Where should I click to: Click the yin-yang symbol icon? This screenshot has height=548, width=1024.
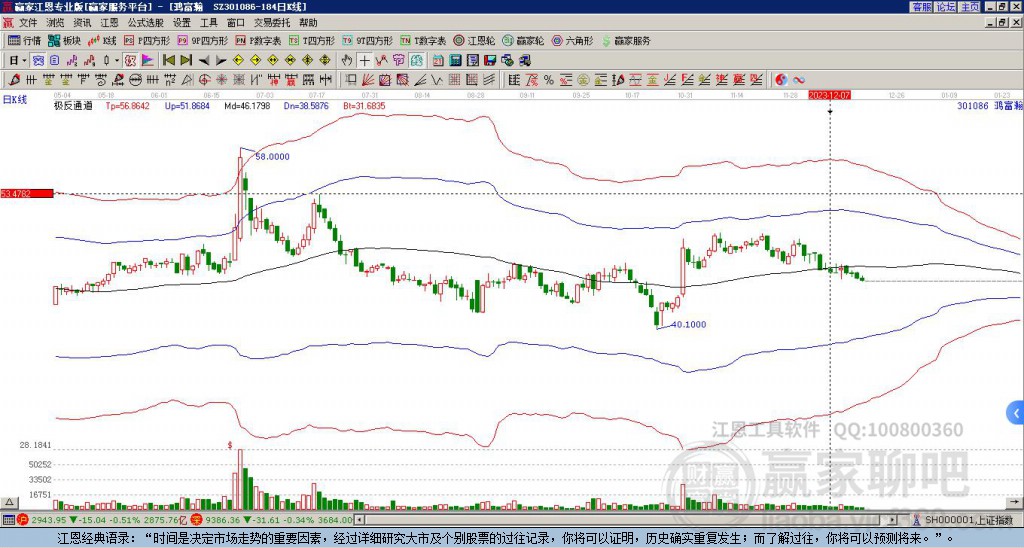coord(781,80)
